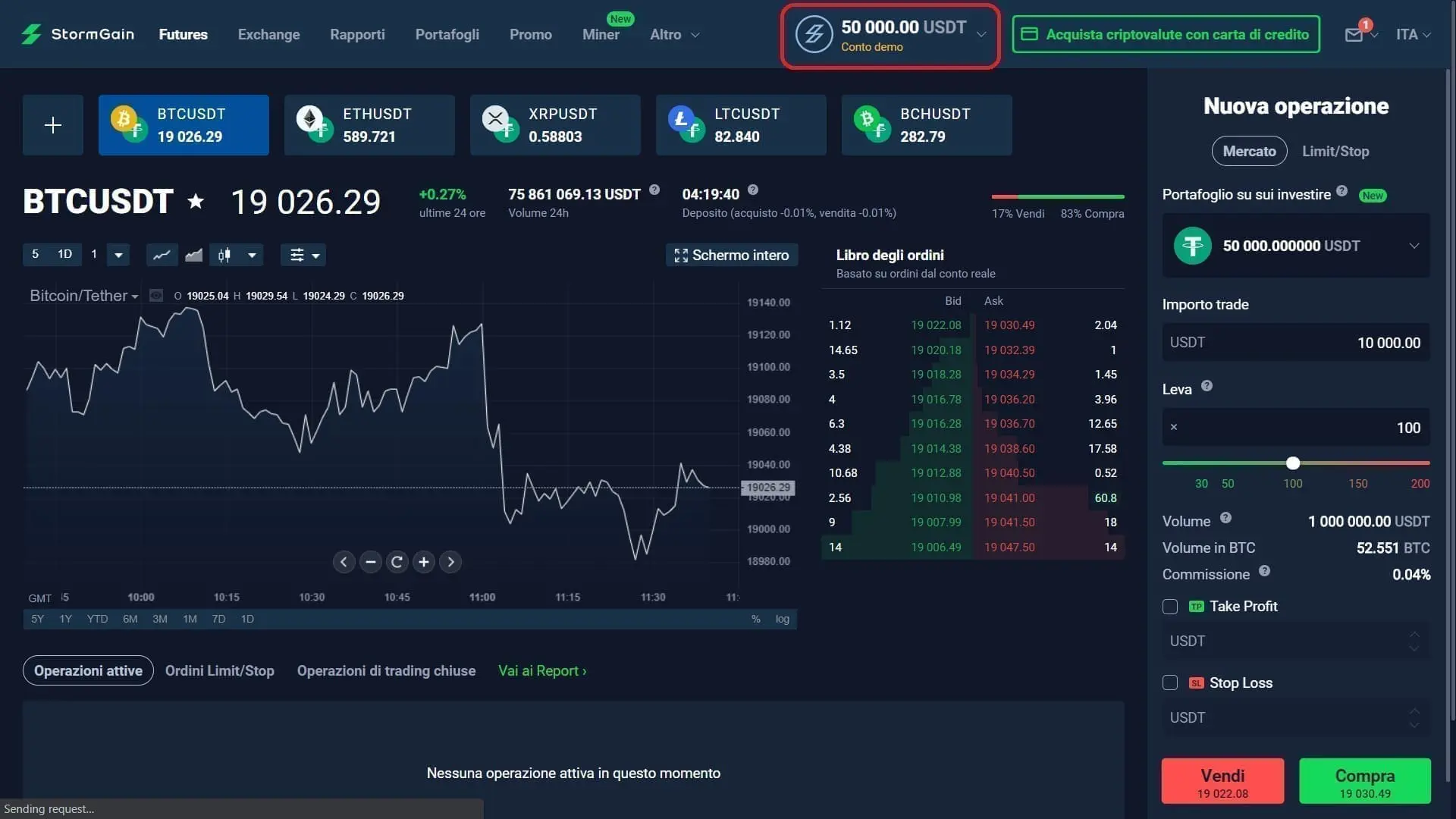Expand the Altro navigation dropdown
This screenshot has width=1456, height=819.
click(673, 34)
